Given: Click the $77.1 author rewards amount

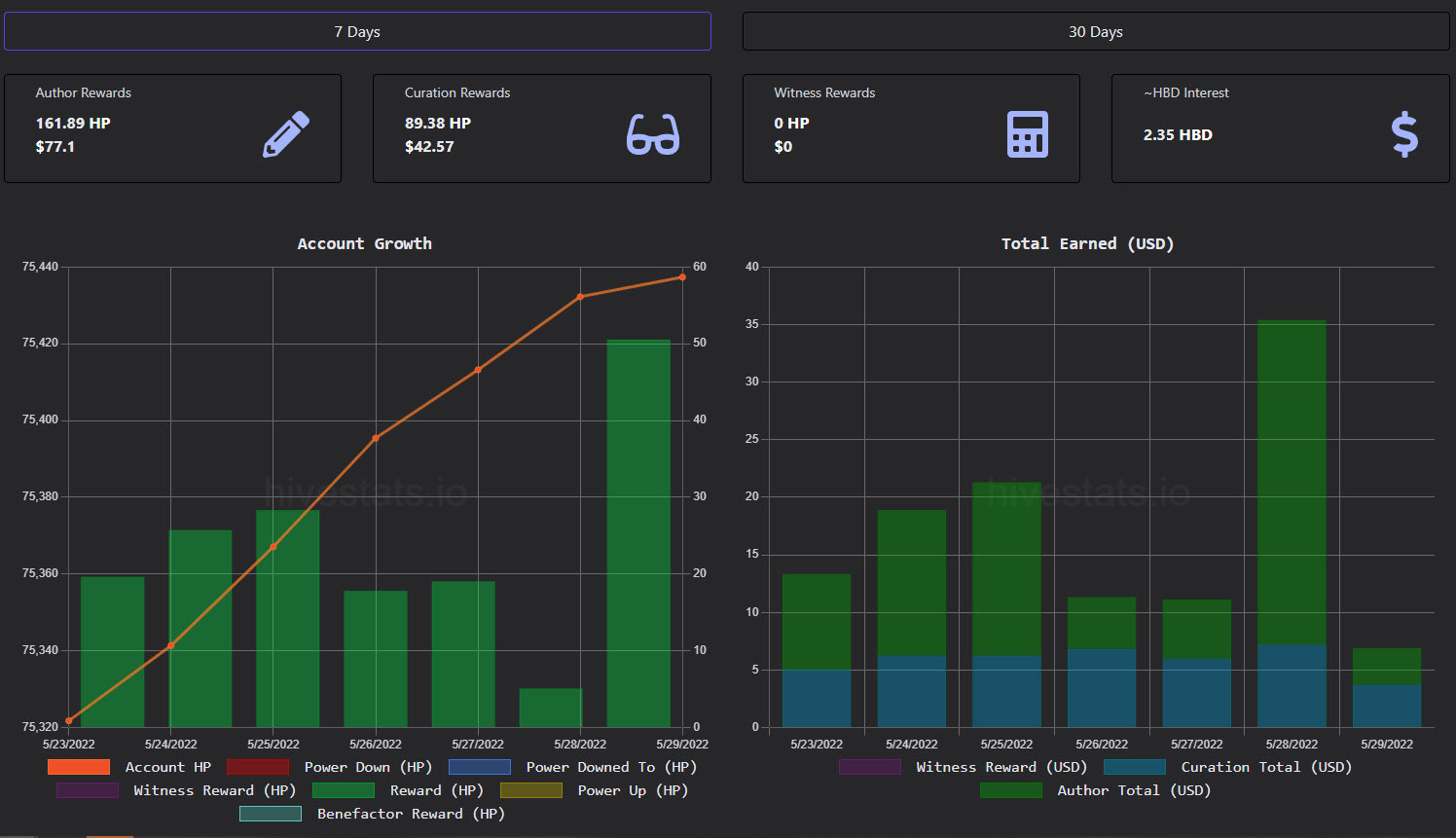Looking at the screenshot, I should 55,147.
